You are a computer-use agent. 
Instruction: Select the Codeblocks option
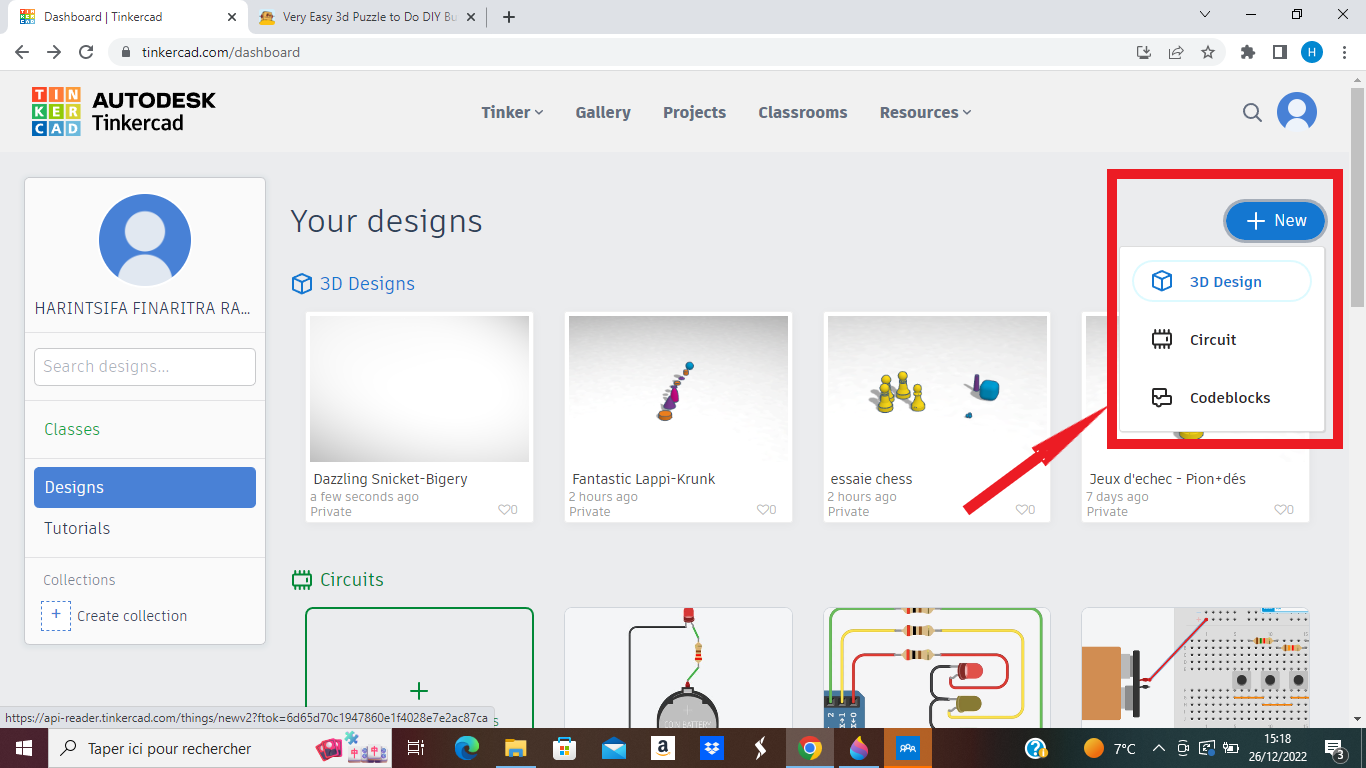(1230, 397)
